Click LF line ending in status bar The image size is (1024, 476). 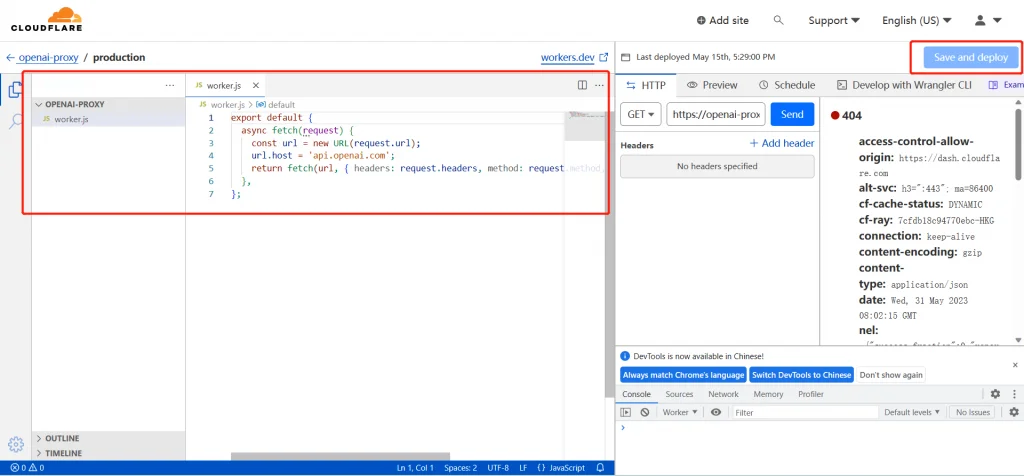pyautogui.click(x=523, y=468)
